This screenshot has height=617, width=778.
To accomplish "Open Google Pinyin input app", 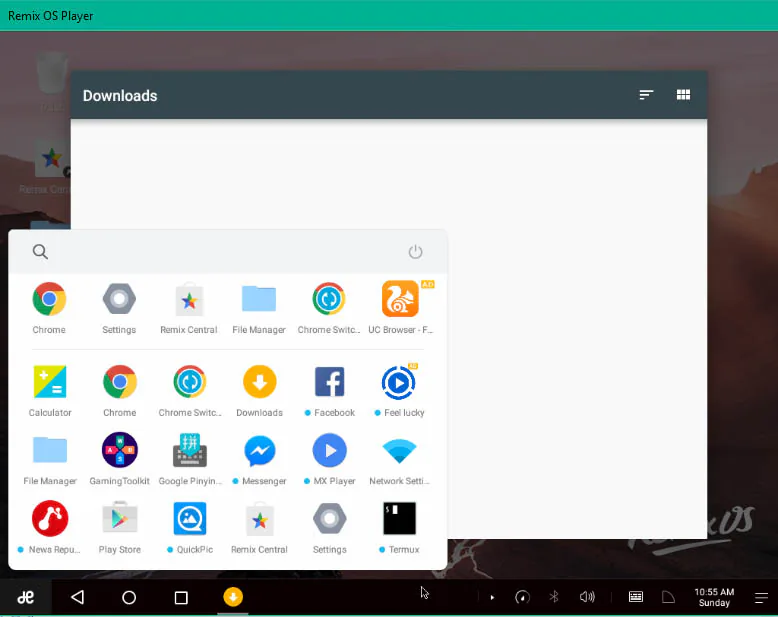I will pyautogui.click(x=190, y=450).
